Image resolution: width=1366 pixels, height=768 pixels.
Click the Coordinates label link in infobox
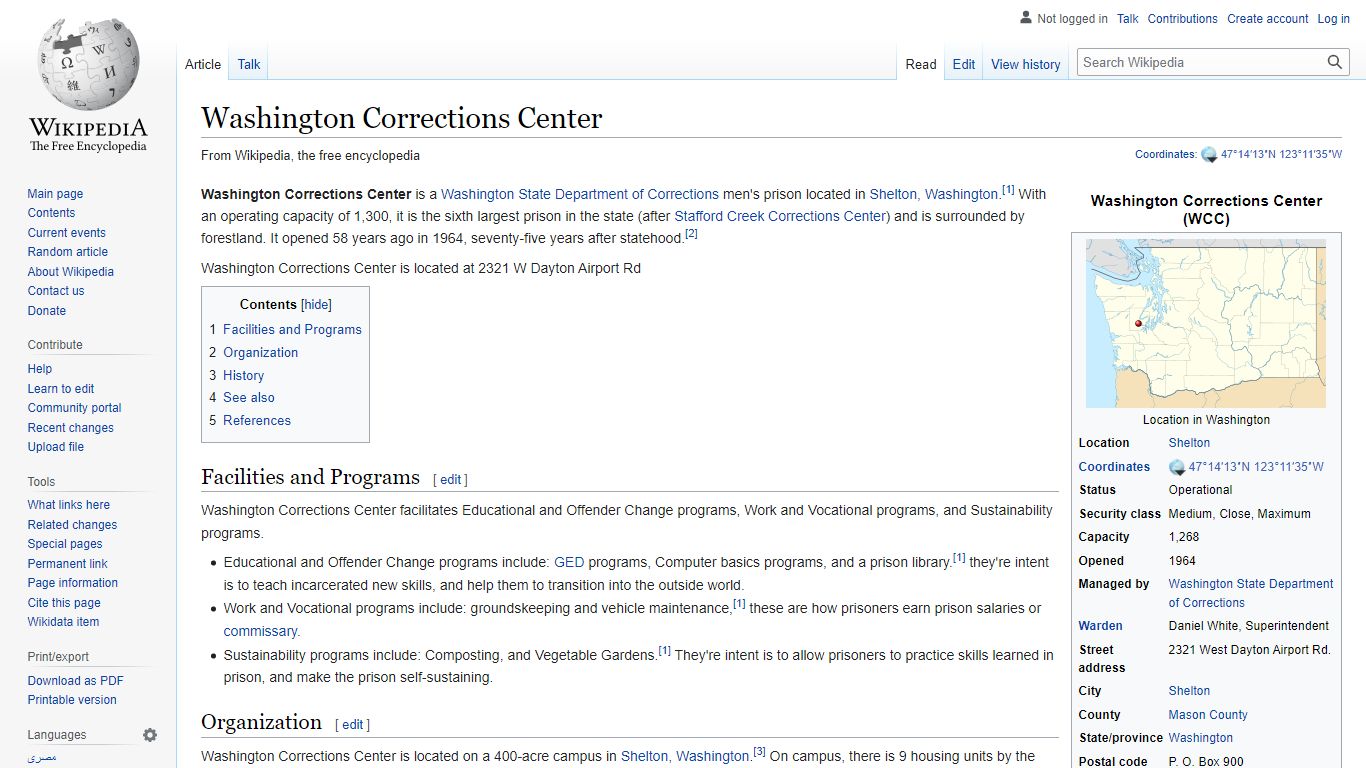point(1114,467)
